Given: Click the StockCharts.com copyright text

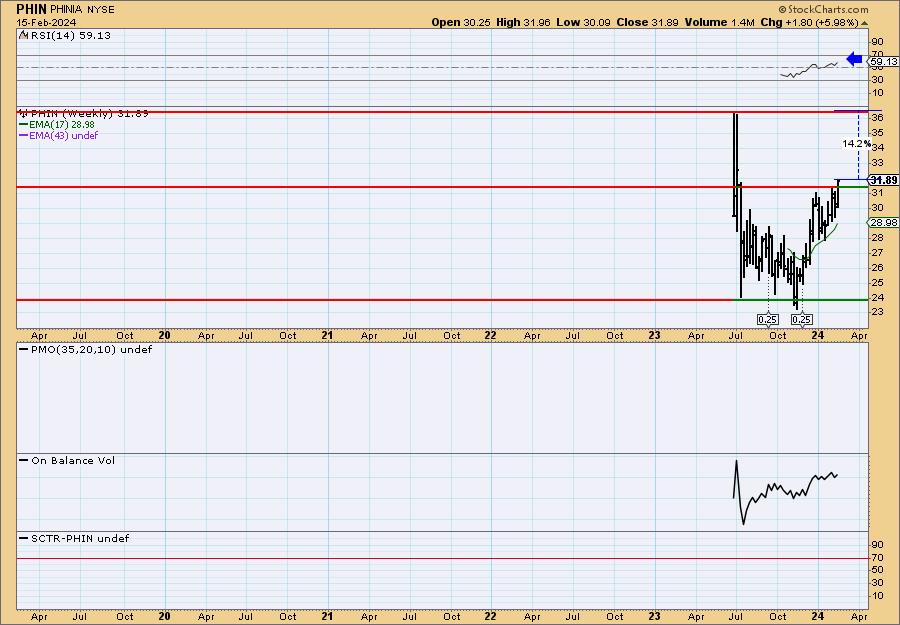Looking at the screenshot, I should 823,9.
